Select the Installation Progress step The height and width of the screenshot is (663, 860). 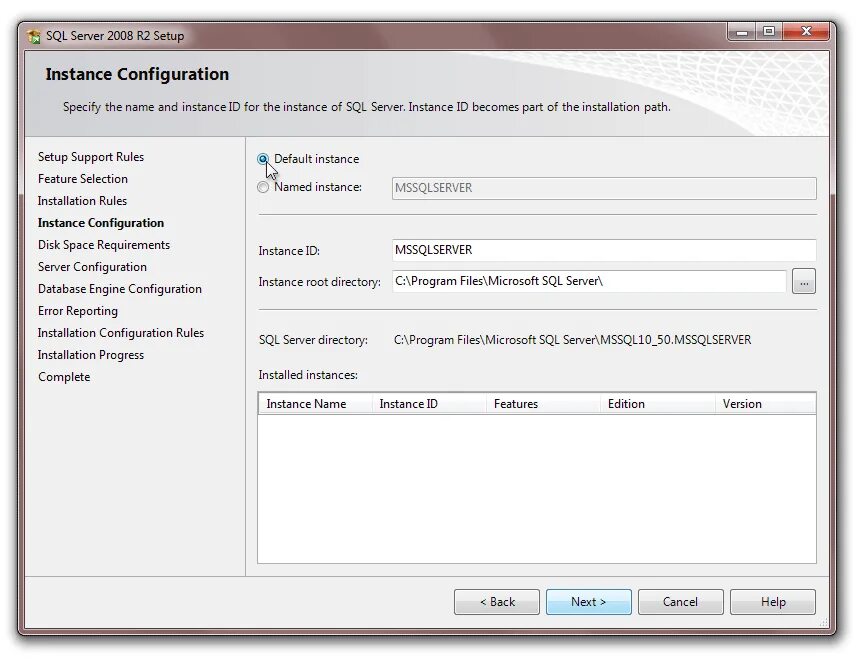[91, 355]
